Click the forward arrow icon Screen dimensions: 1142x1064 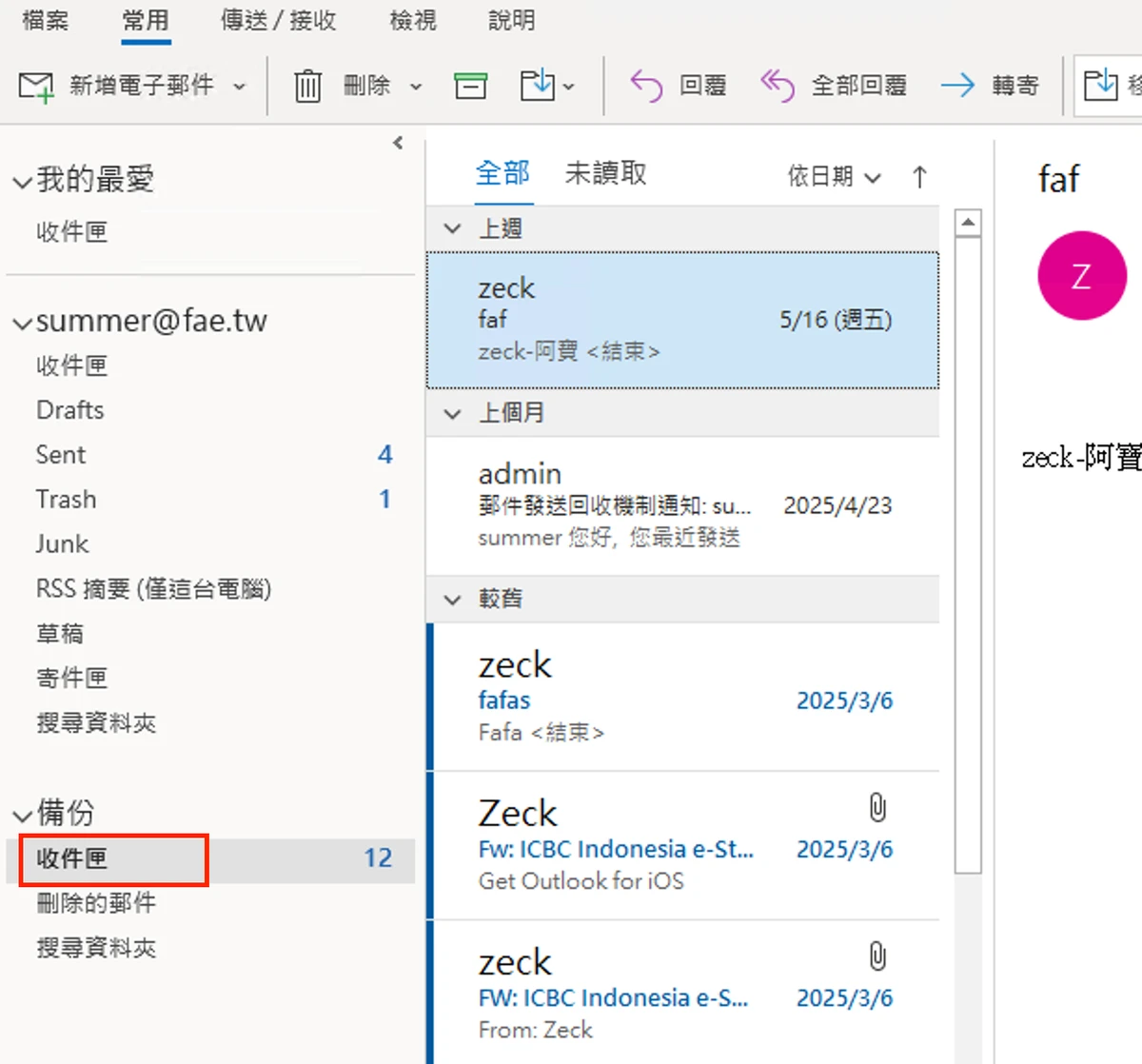[x=957, y=86]
